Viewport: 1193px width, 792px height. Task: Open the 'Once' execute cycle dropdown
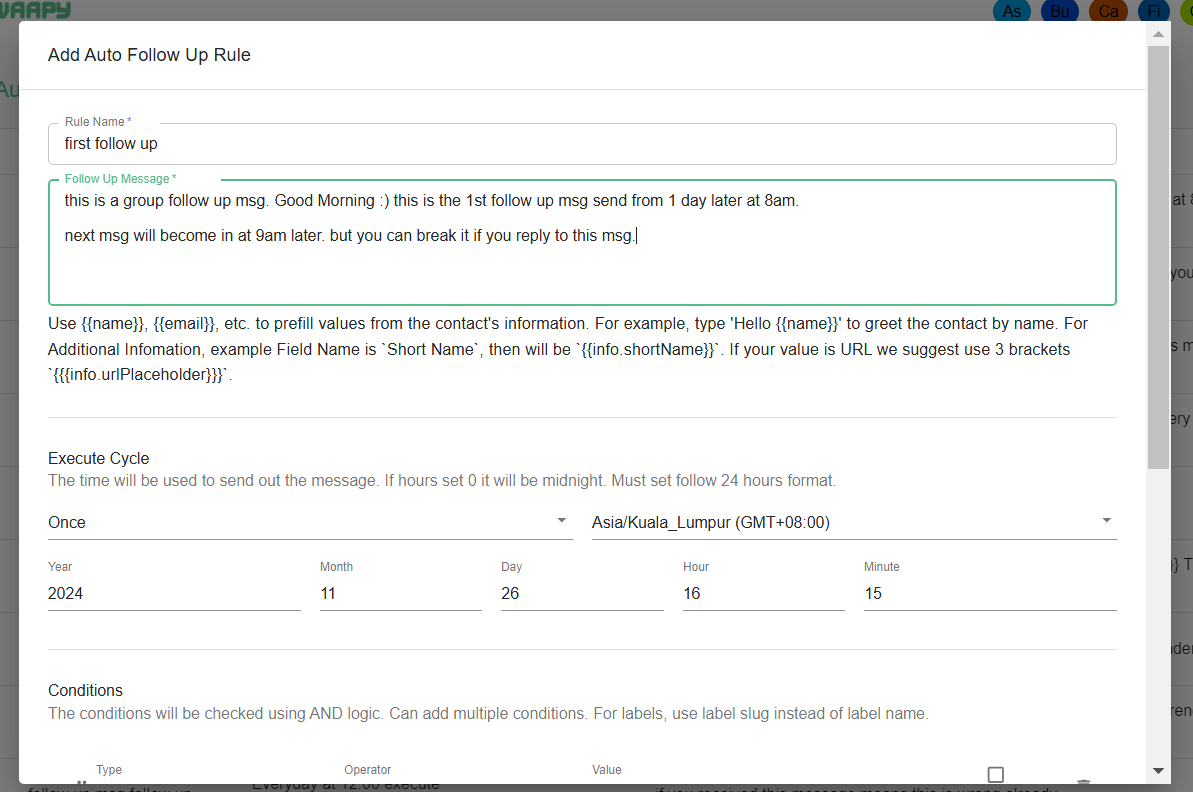310,522
